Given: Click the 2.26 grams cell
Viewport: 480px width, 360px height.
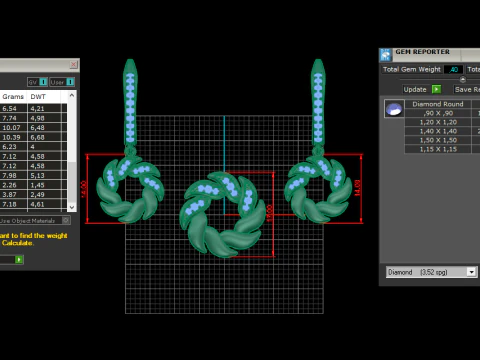Looking at the screenshot, I should pos(13,185).
